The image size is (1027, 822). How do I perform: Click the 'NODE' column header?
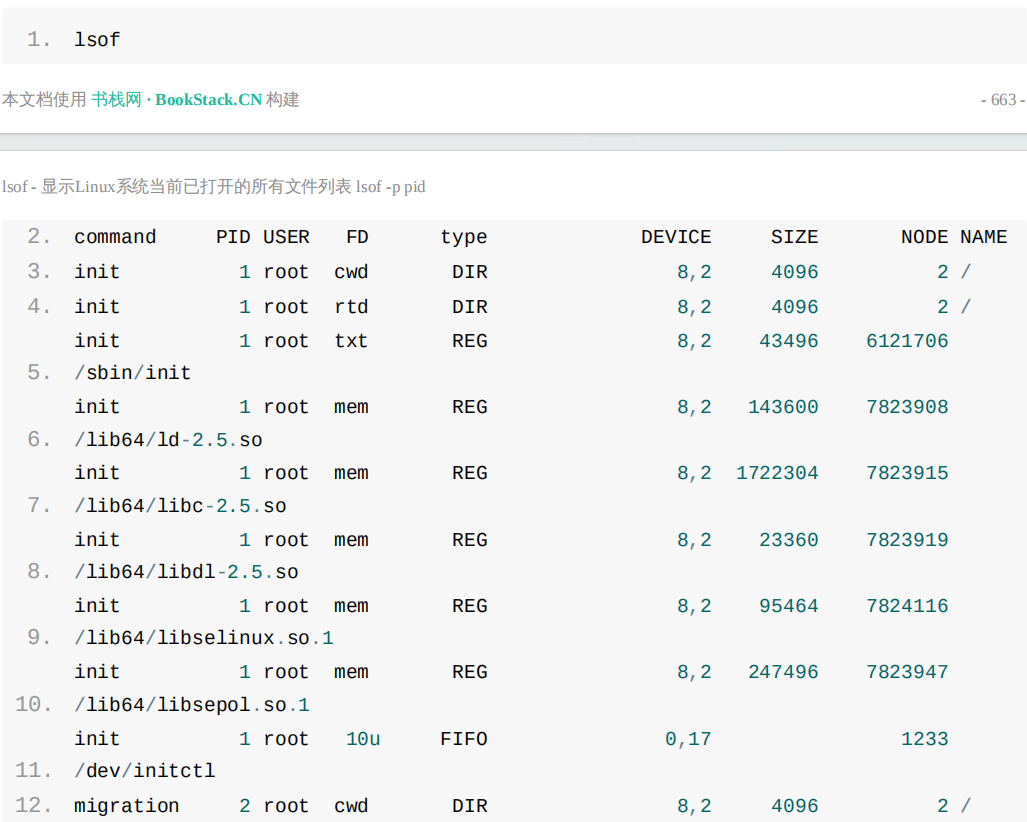(x=924, y=237)
